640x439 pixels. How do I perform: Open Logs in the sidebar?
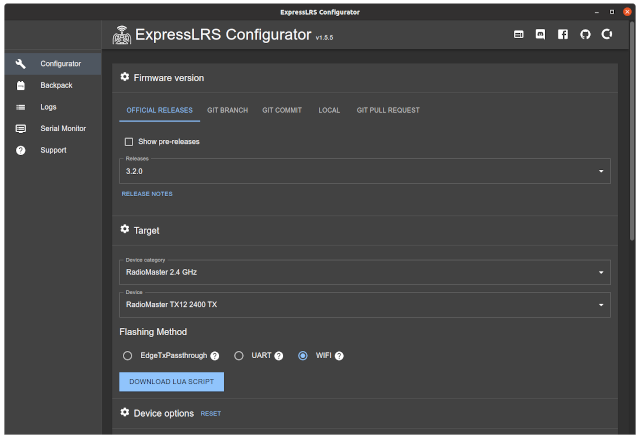coord(53,107)
